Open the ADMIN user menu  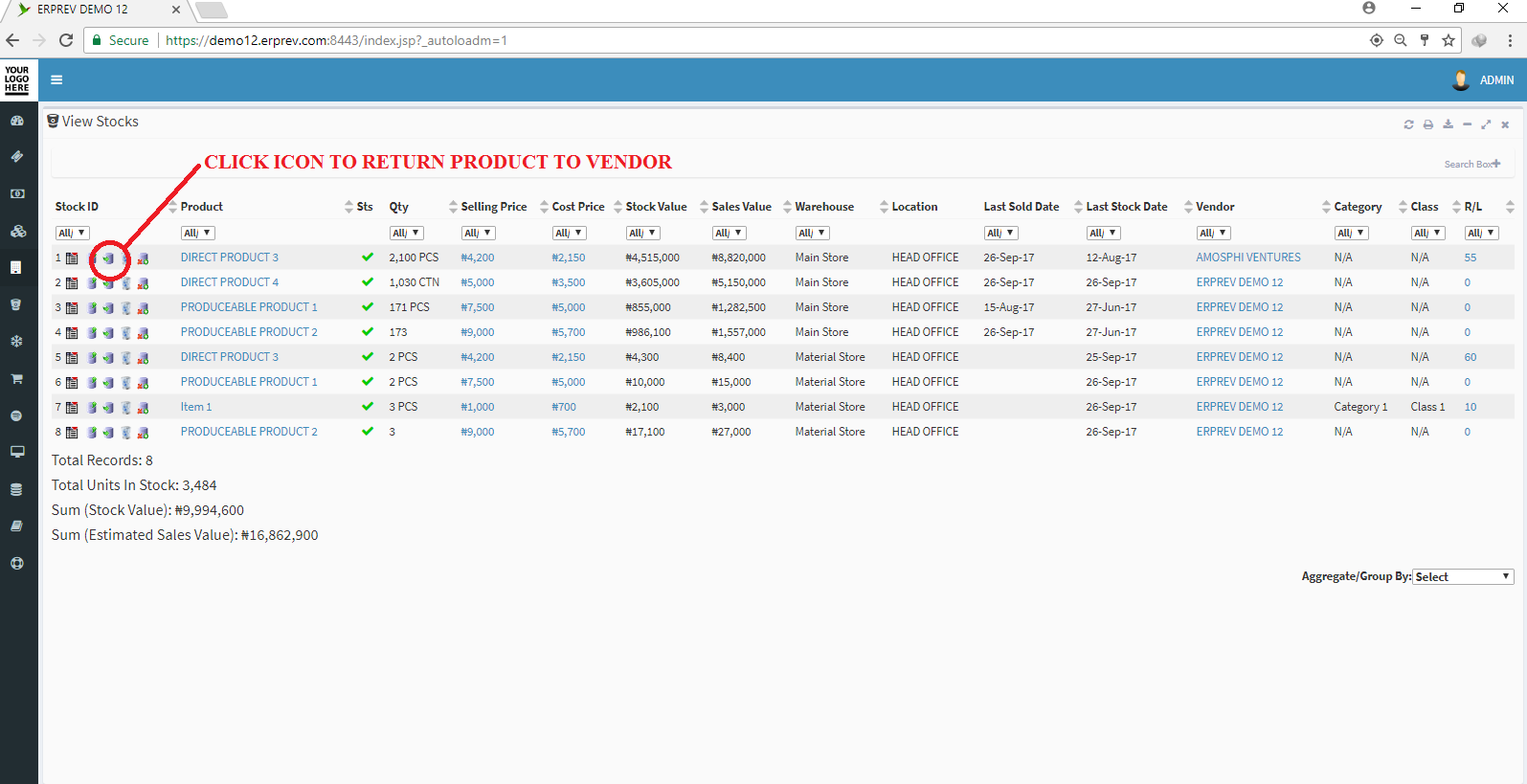coord(1483,80)
